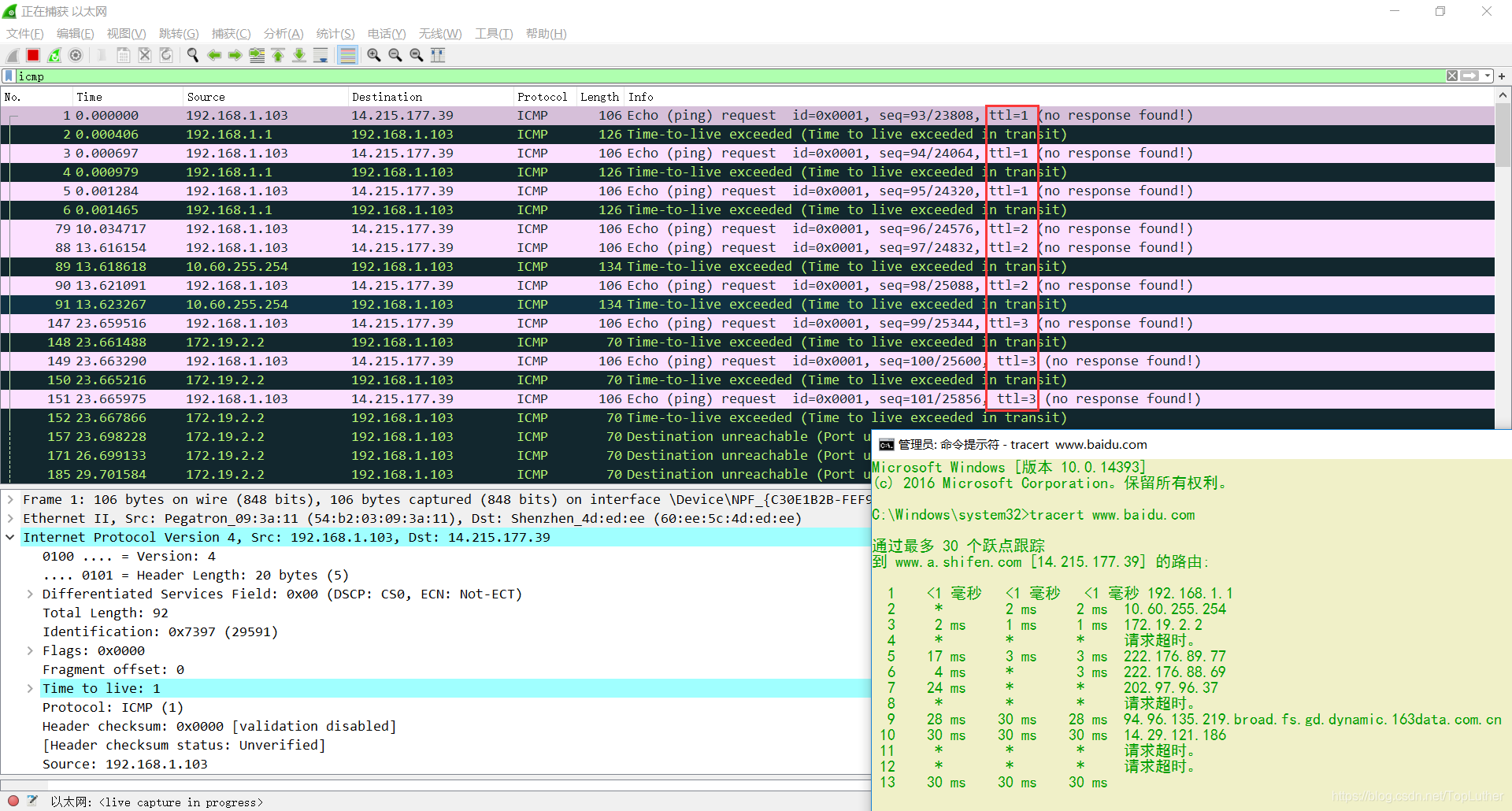Add a filter button with plus
This screenshot has height=811, width=1512.
tap(1502, 76)
